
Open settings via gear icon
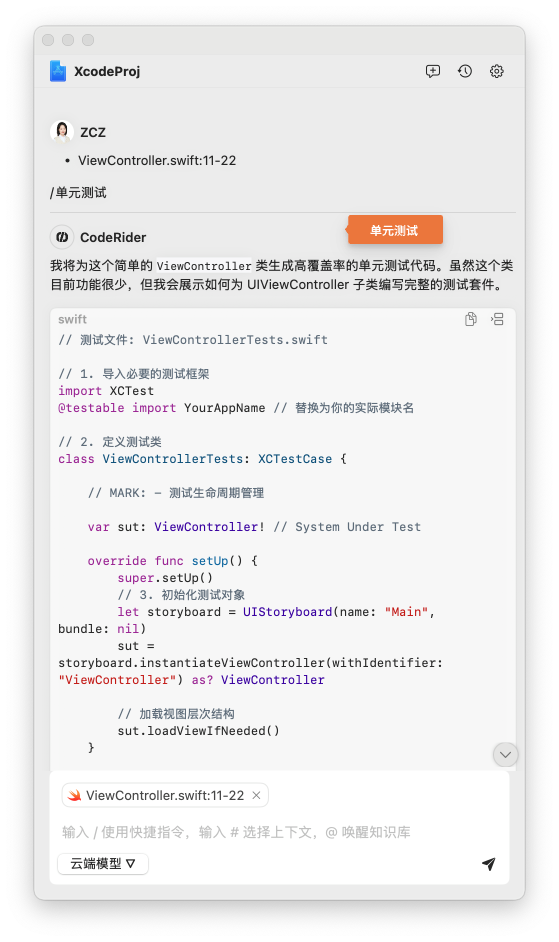tap(496, 71)
